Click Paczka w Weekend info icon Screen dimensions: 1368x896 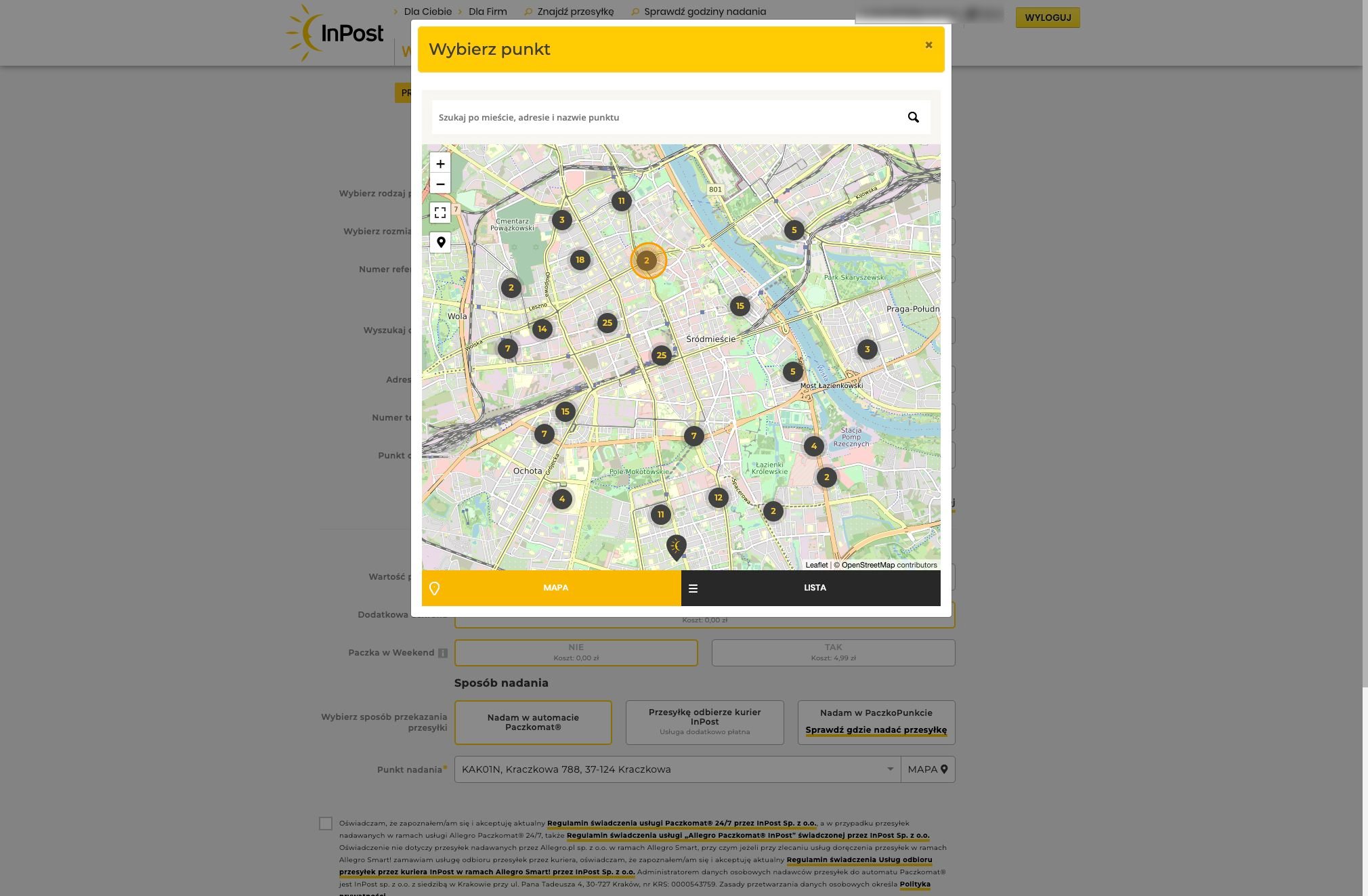click(443, 653)
